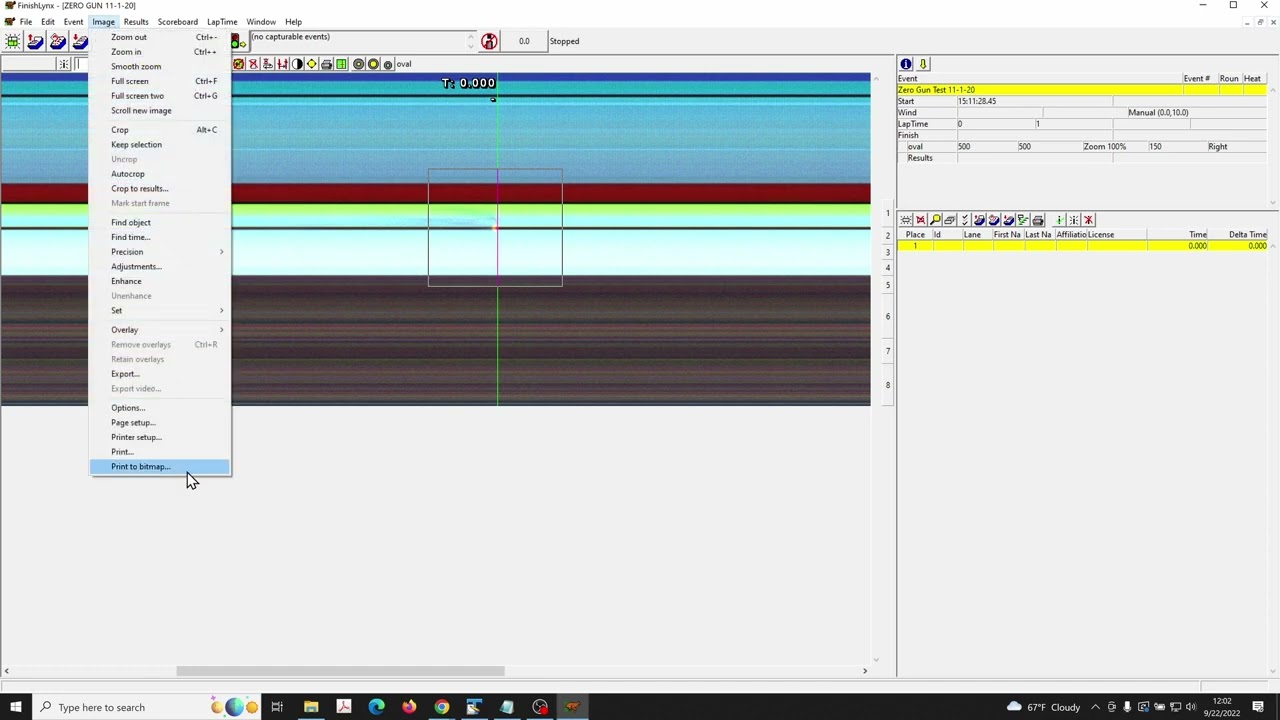Expand the Set submenu
Viewport: 1280px width, 720px height.
pos(160,310)
